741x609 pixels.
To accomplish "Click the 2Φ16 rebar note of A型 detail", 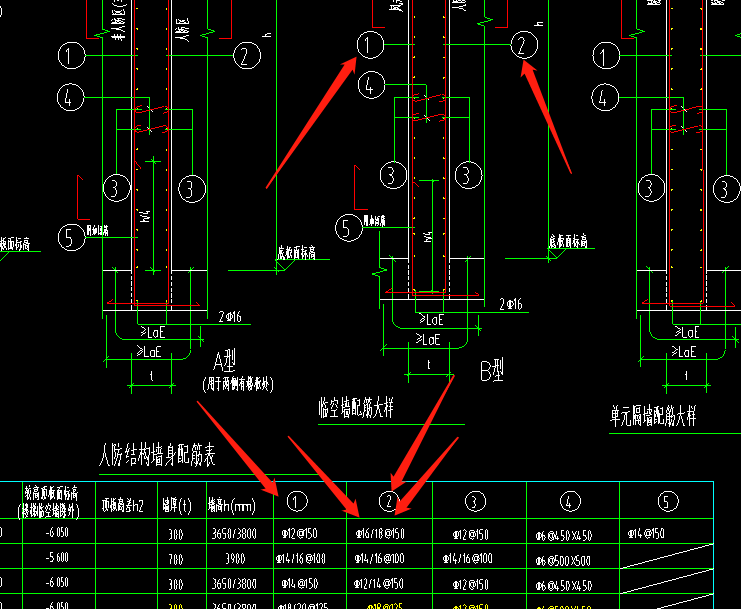I will (x=230, y=317).
